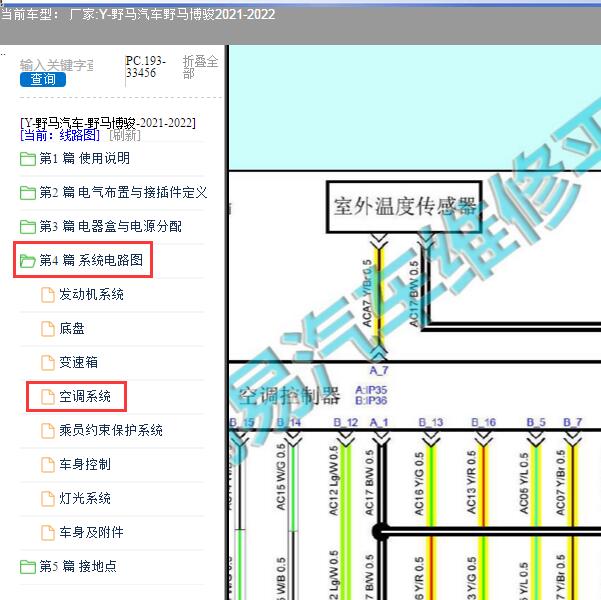Expand 第5篇 接地点 chapter
This screenshot has height=600, width=601.
tap(78, 566)
